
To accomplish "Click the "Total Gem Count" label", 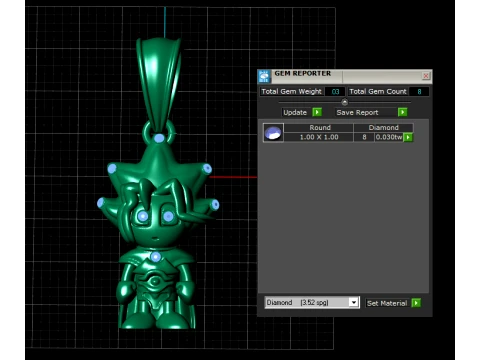I will point(378,91).
